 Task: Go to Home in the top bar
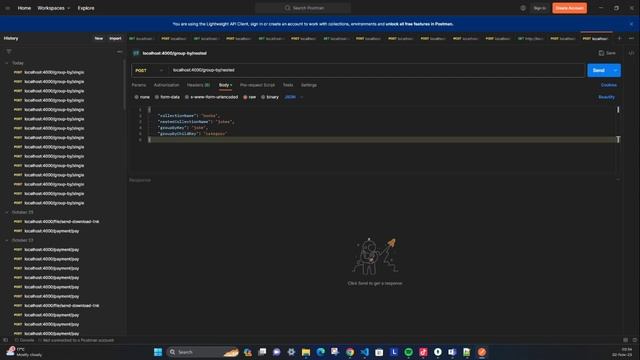click(x=24, y=8)
